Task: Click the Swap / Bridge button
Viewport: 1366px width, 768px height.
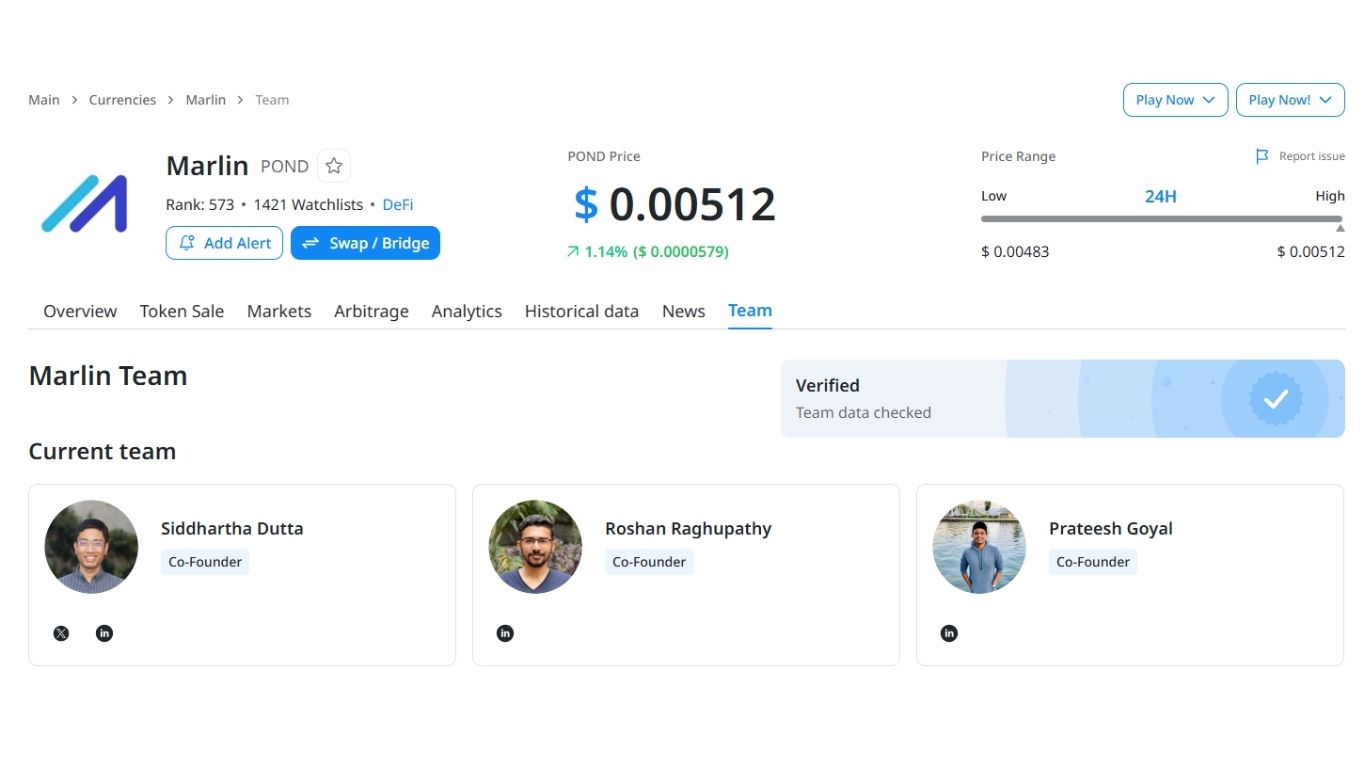Action: pos(365,243)
